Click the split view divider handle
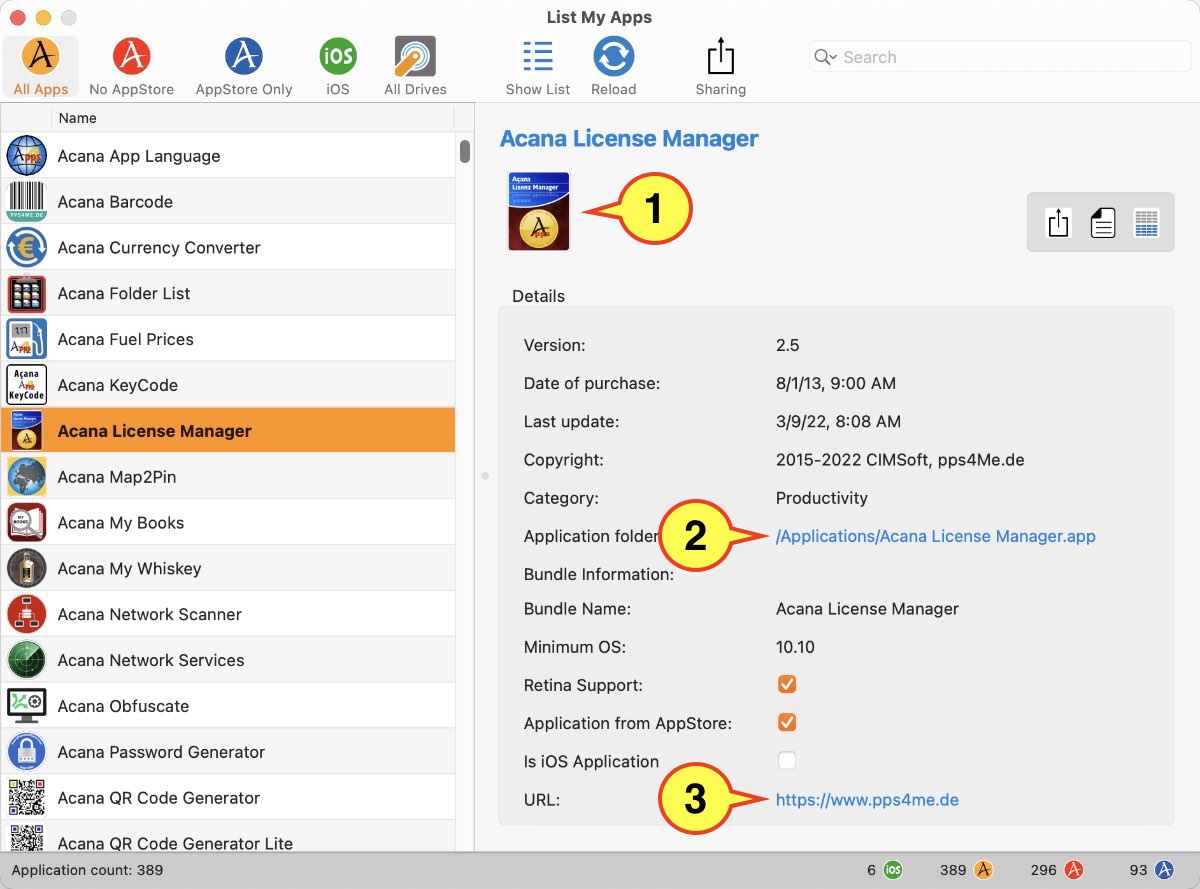The height and width of the screenshot is (889, 1200). (x=485, y=476)
